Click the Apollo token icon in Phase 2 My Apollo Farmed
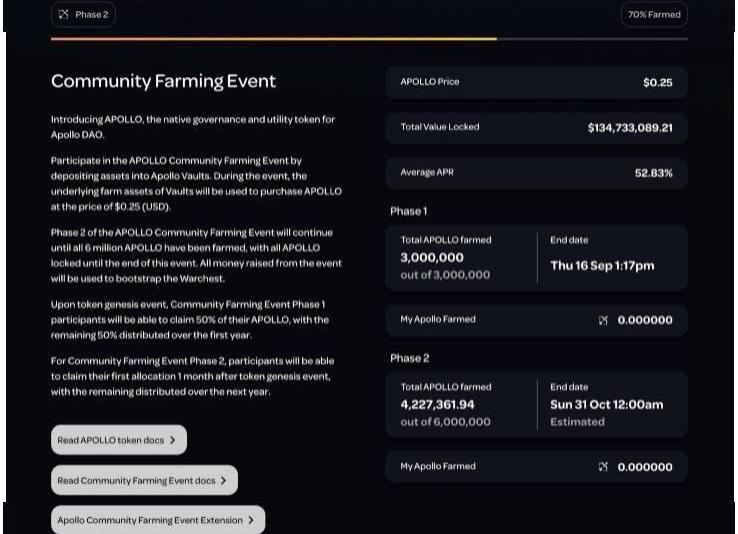The width and height of the screenshot is (738, 534). click(603, 467)
